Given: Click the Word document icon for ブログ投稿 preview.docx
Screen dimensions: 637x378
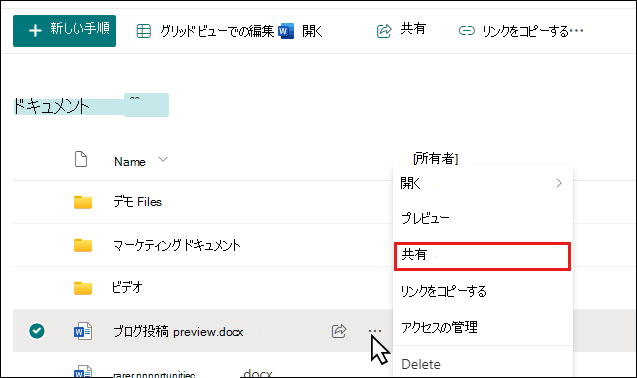Looking at the screenshot, I should coord(83,331).
